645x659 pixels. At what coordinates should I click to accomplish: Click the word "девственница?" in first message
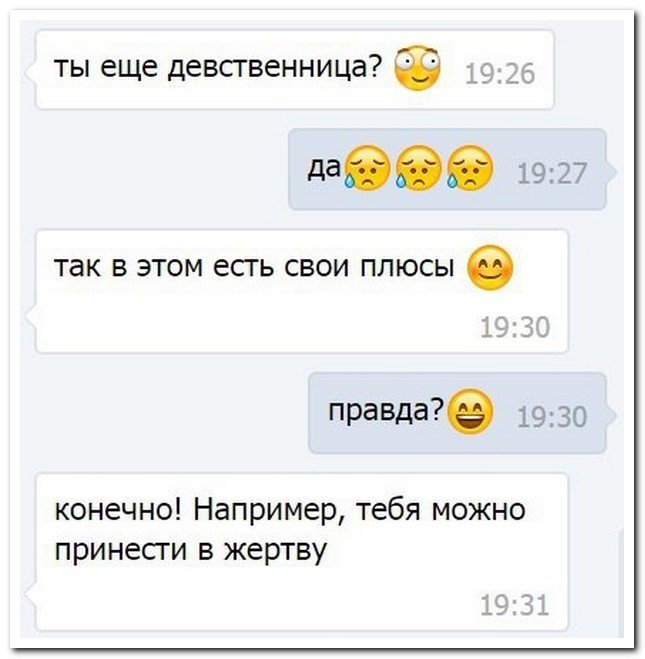pyautogui.click(x=275, y=66)
